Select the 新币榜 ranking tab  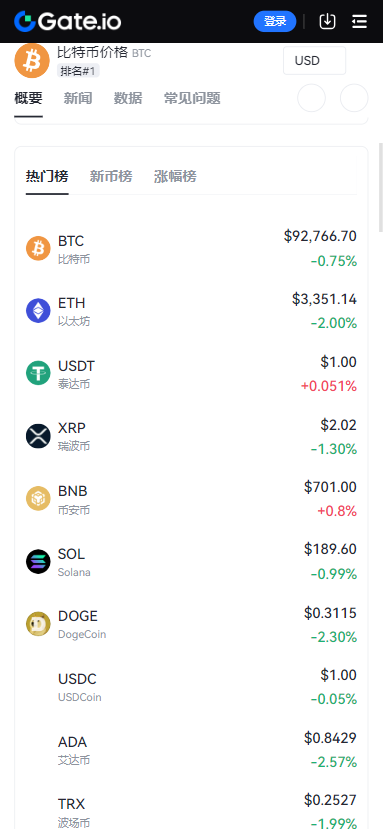[x=111, y=176]
